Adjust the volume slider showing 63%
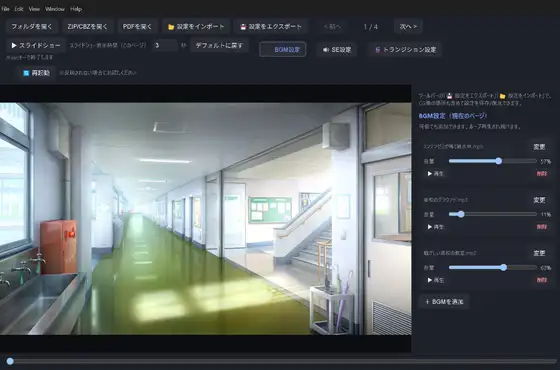The height and width of the screenshot is (370, 560). 492,268
